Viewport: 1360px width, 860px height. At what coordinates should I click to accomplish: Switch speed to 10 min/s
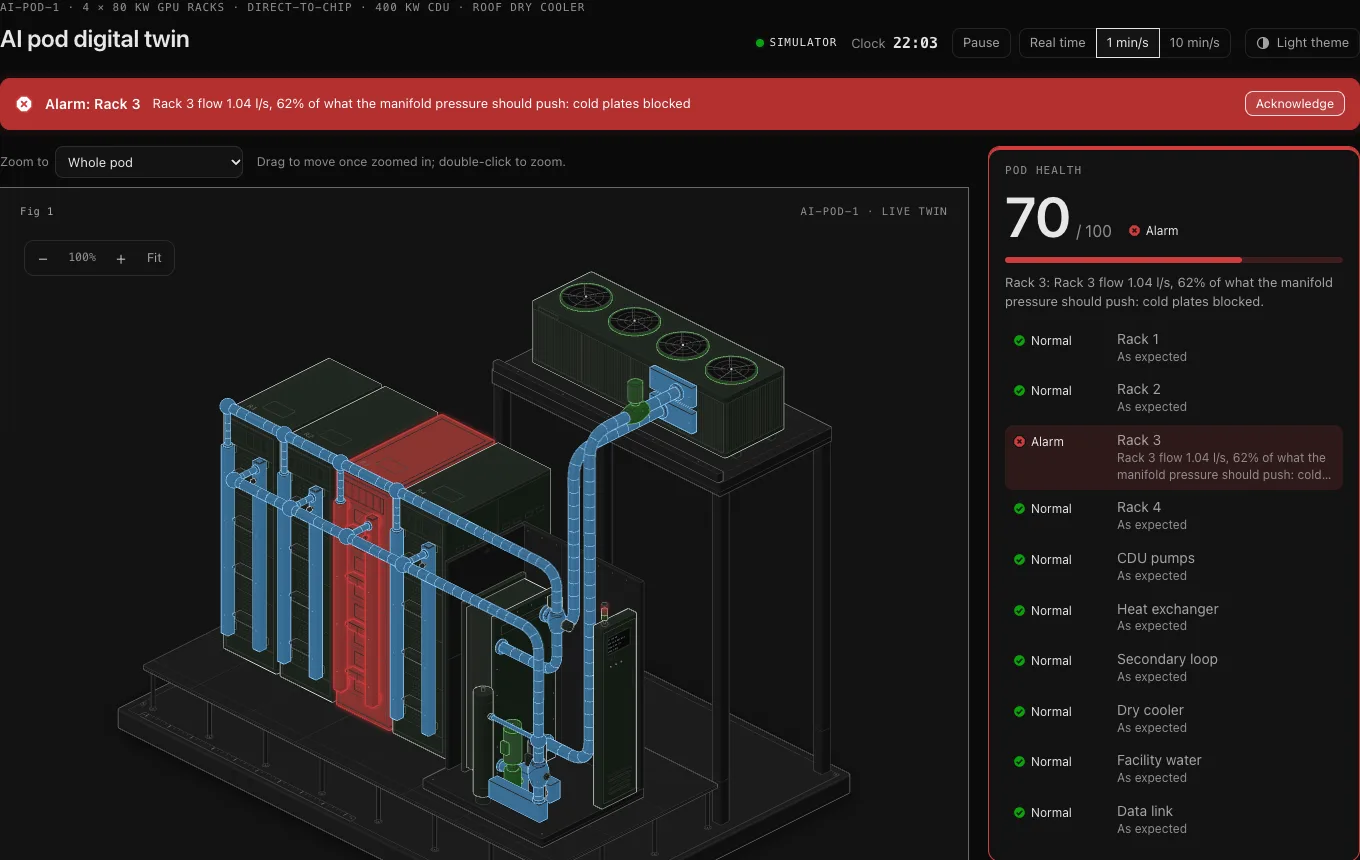1194,43
